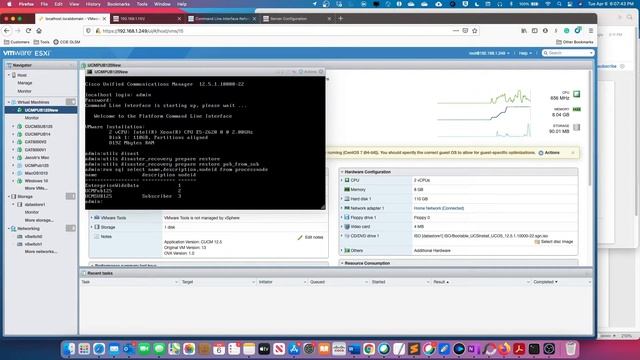
Task: Bookmark this page with the star
Action: pyautogui.click(x=474, y=31)
